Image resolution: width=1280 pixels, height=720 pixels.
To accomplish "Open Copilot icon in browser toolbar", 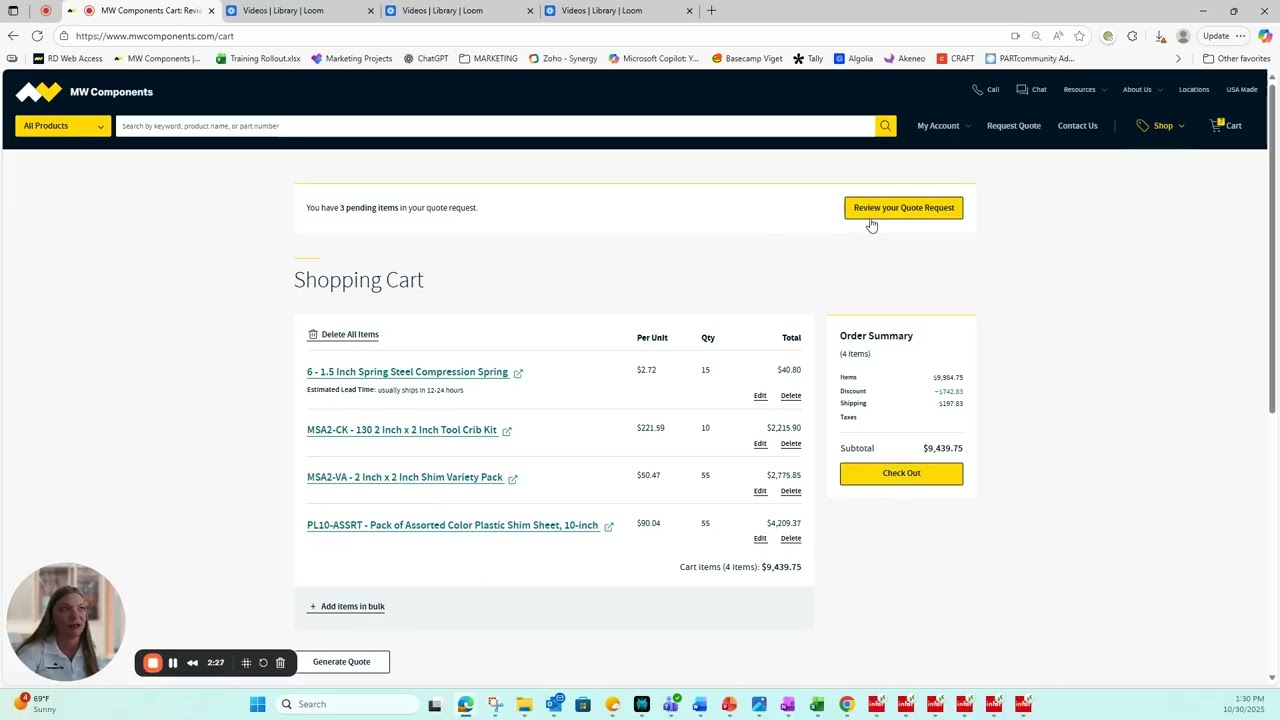I will click(1265, 36).
